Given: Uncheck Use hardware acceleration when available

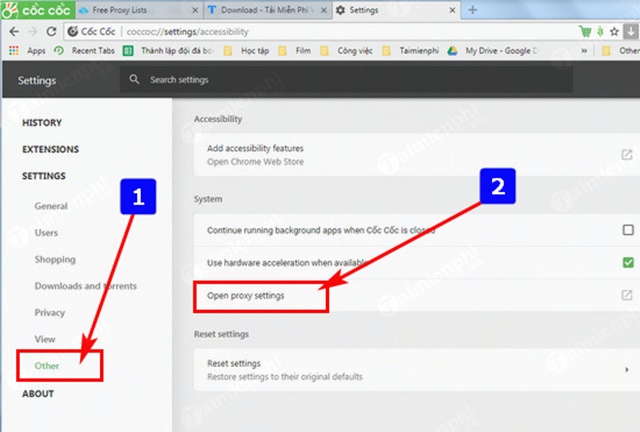Looking at the screenshot, I should tap(626, 262).
